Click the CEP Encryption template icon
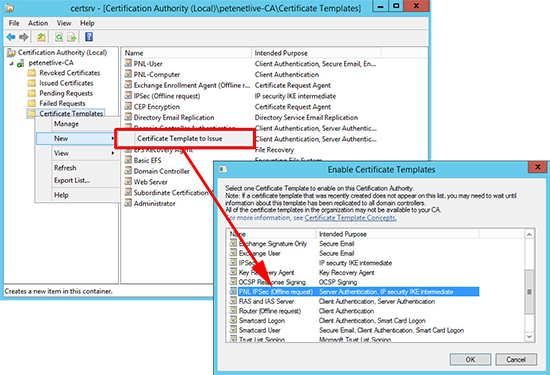 tap(128, 107)
